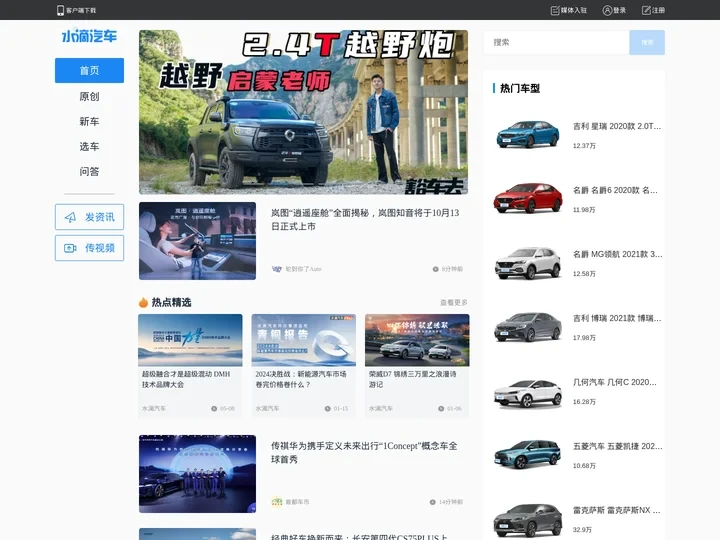Open the 长安第四代CS75PLUS article headline

359,536
